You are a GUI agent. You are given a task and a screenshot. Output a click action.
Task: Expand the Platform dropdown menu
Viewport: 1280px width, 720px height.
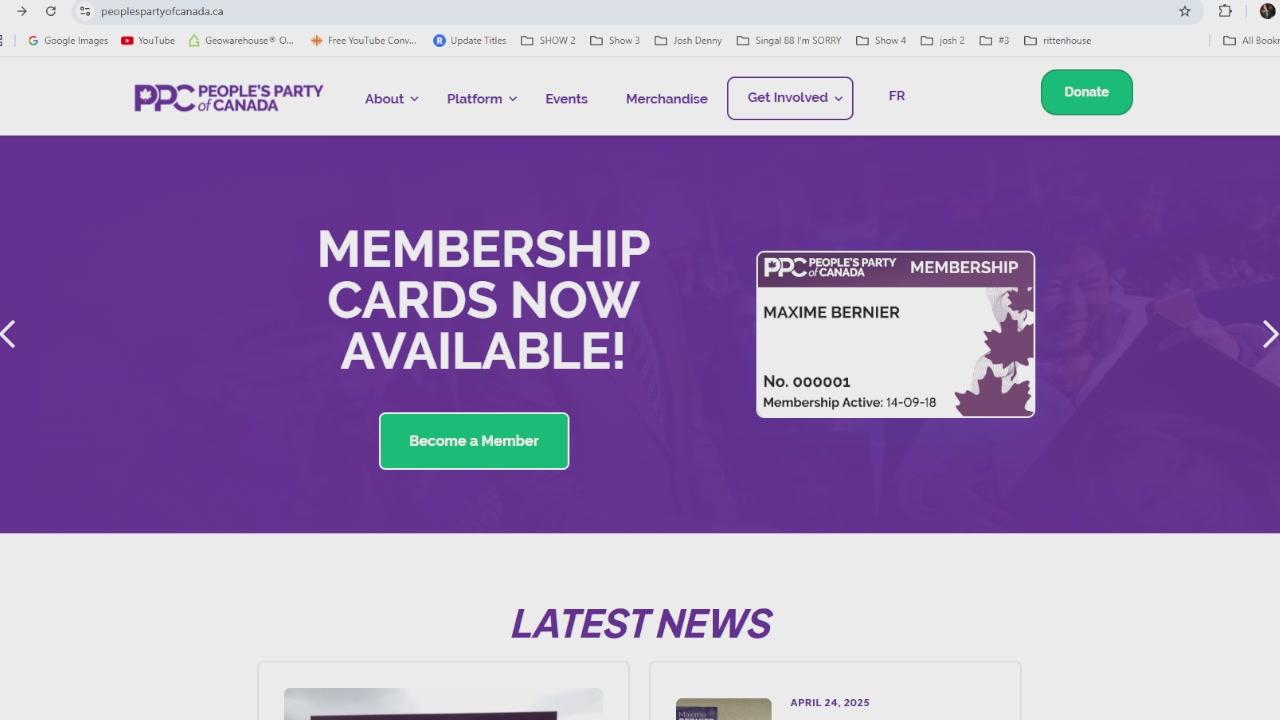(482, 99)
